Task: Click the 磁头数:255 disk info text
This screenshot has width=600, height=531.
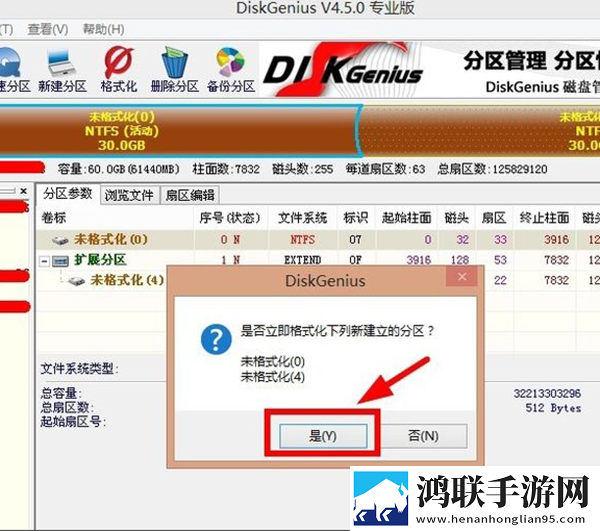Action: [303, 169]
